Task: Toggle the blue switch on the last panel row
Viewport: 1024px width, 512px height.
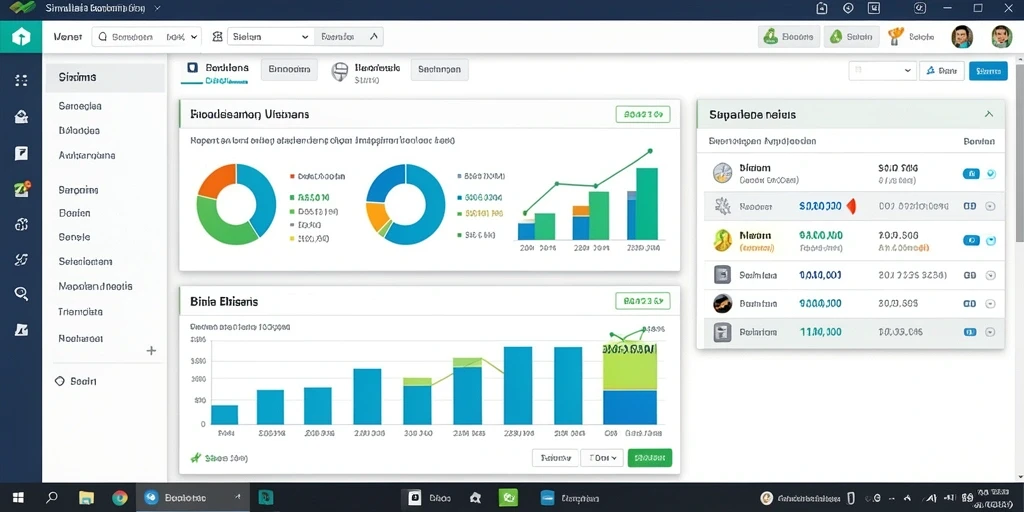Action: [x=970, y=332]
